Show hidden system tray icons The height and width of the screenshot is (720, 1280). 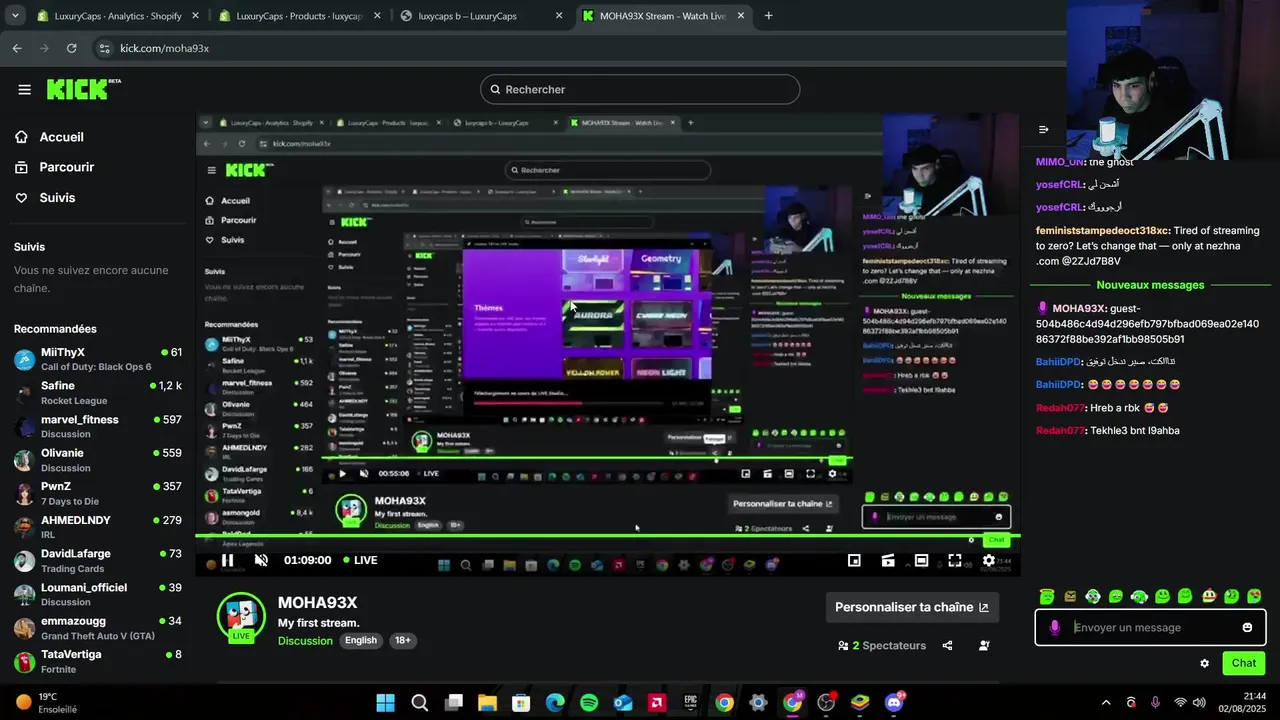pos(1106,703)
